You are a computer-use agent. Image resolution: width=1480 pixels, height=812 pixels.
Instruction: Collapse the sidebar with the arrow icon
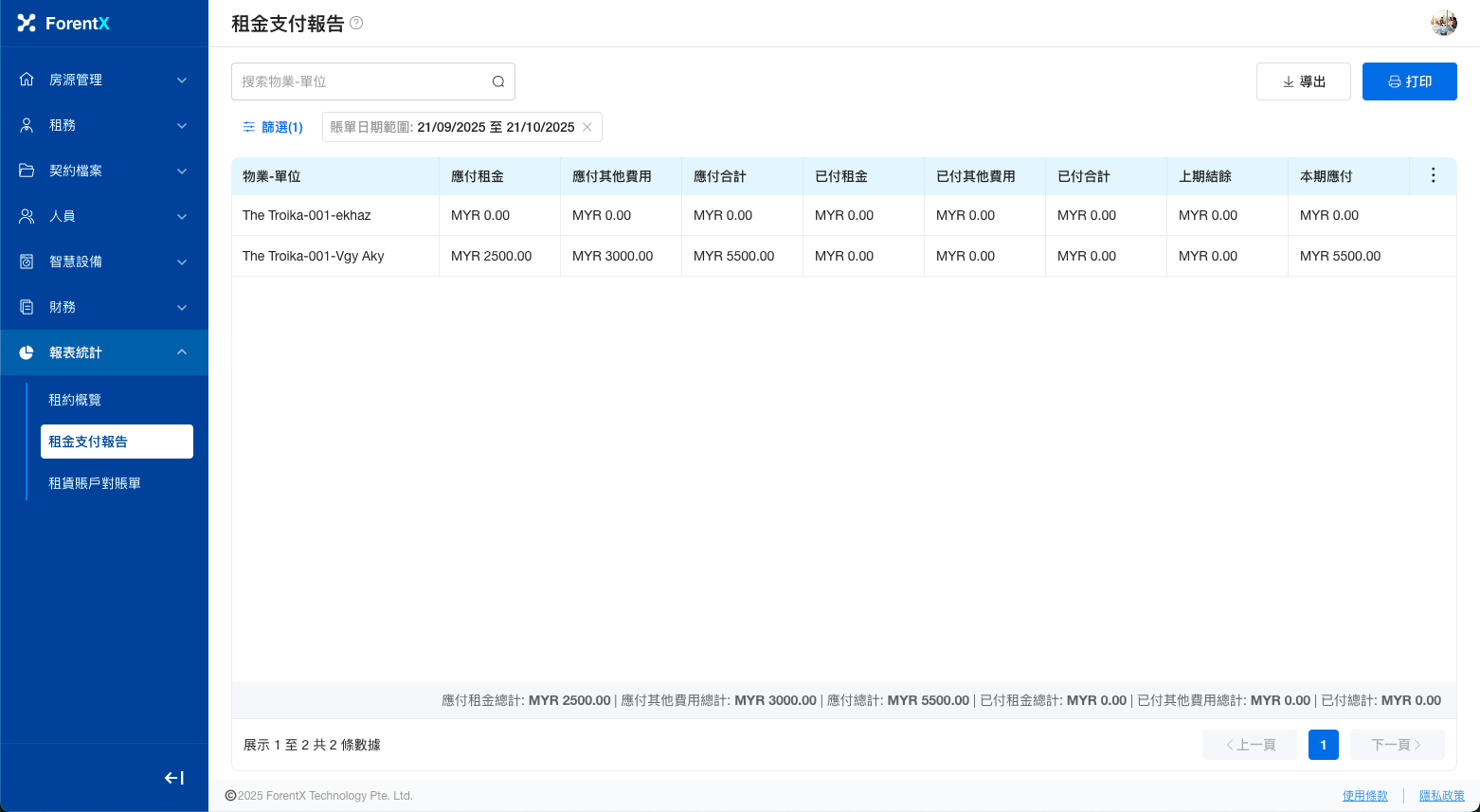pos(173,778)
